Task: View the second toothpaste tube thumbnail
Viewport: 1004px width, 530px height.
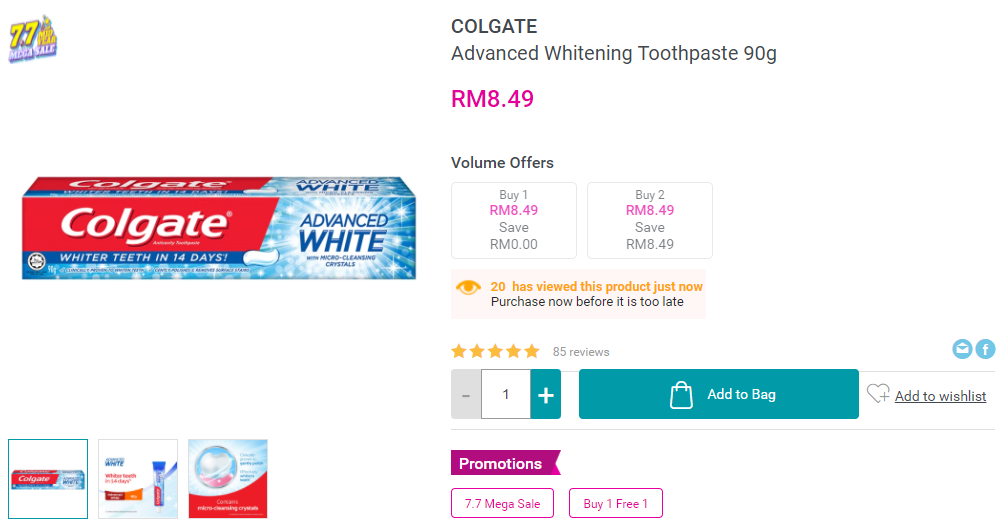Action: (x=138, y=479)
